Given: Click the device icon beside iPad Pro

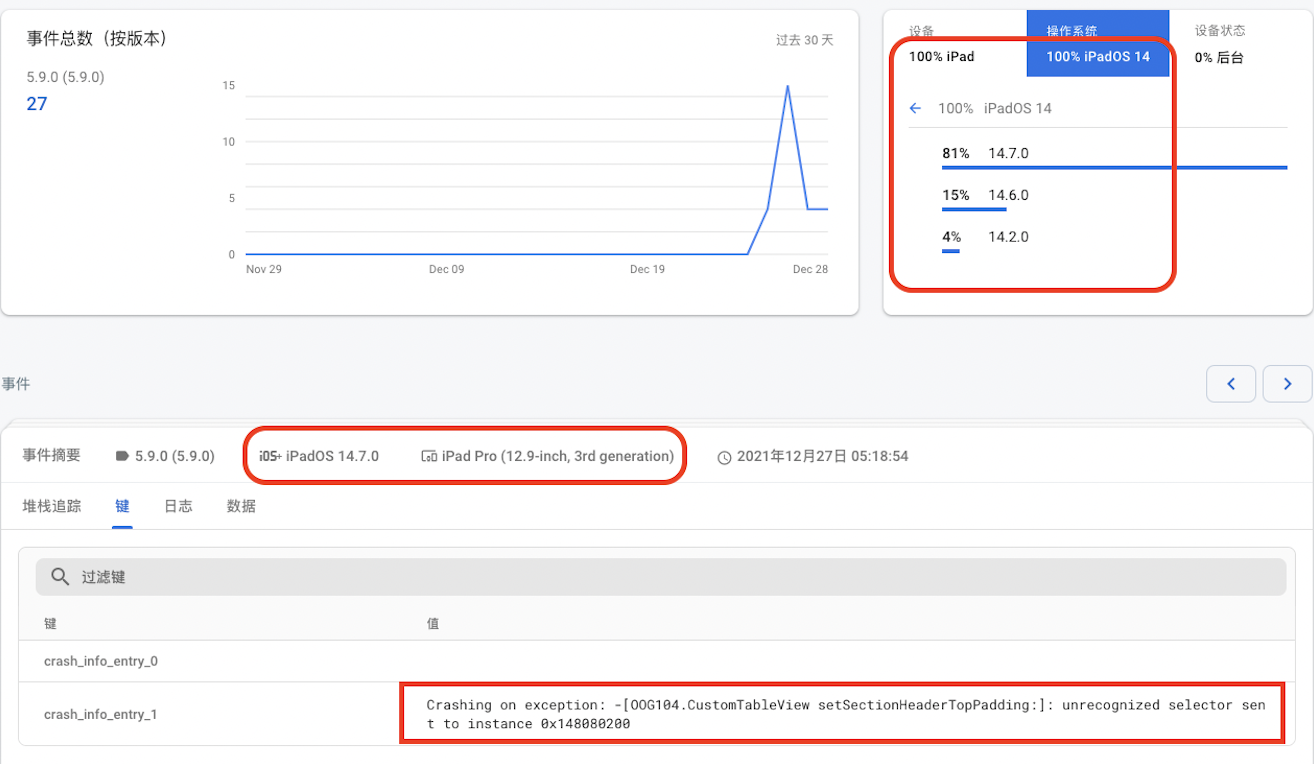Looking at the screenshot, I should 429,456.
